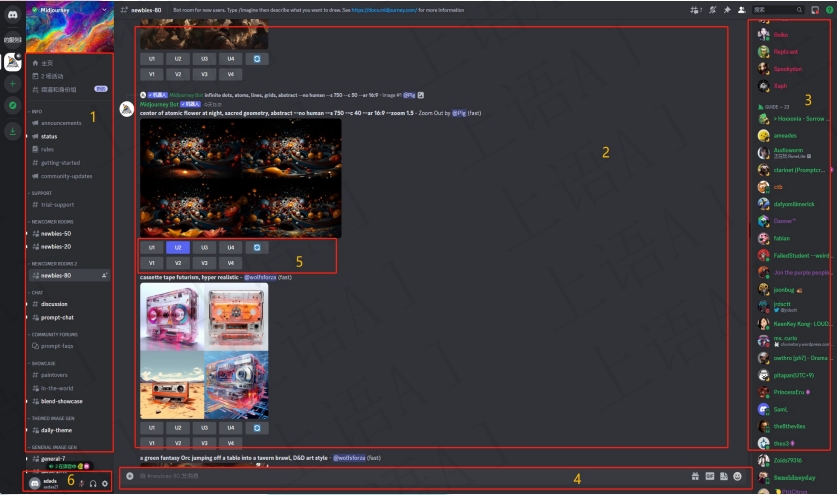Open User Settings gear icon

pos(104,484)
